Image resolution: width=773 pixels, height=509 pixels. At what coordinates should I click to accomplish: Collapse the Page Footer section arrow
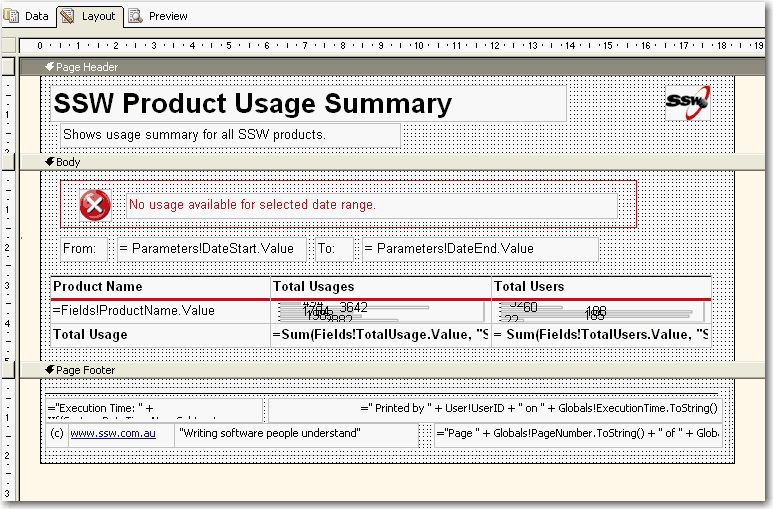pyautogui.click(x=49, y=370)
